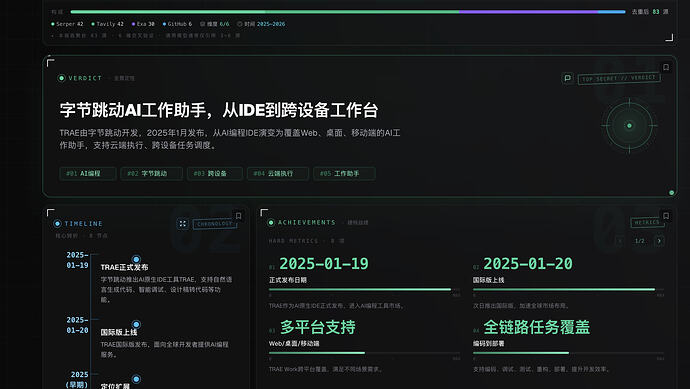Click the purple segment of source bar

529,12
